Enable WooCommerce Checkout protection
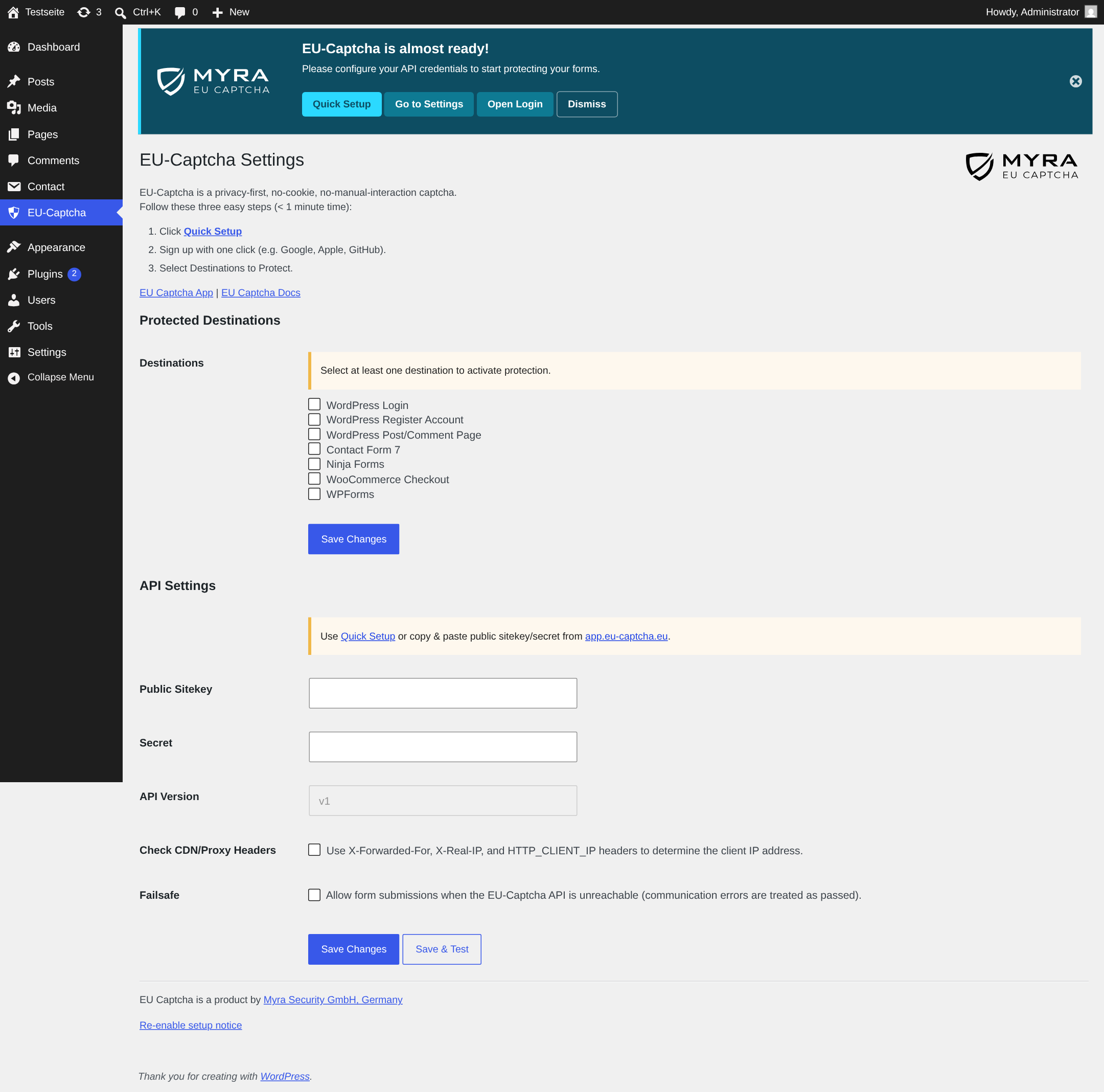The width and height of the screenshot is (1104, 1092). click(x=314, y=479)
